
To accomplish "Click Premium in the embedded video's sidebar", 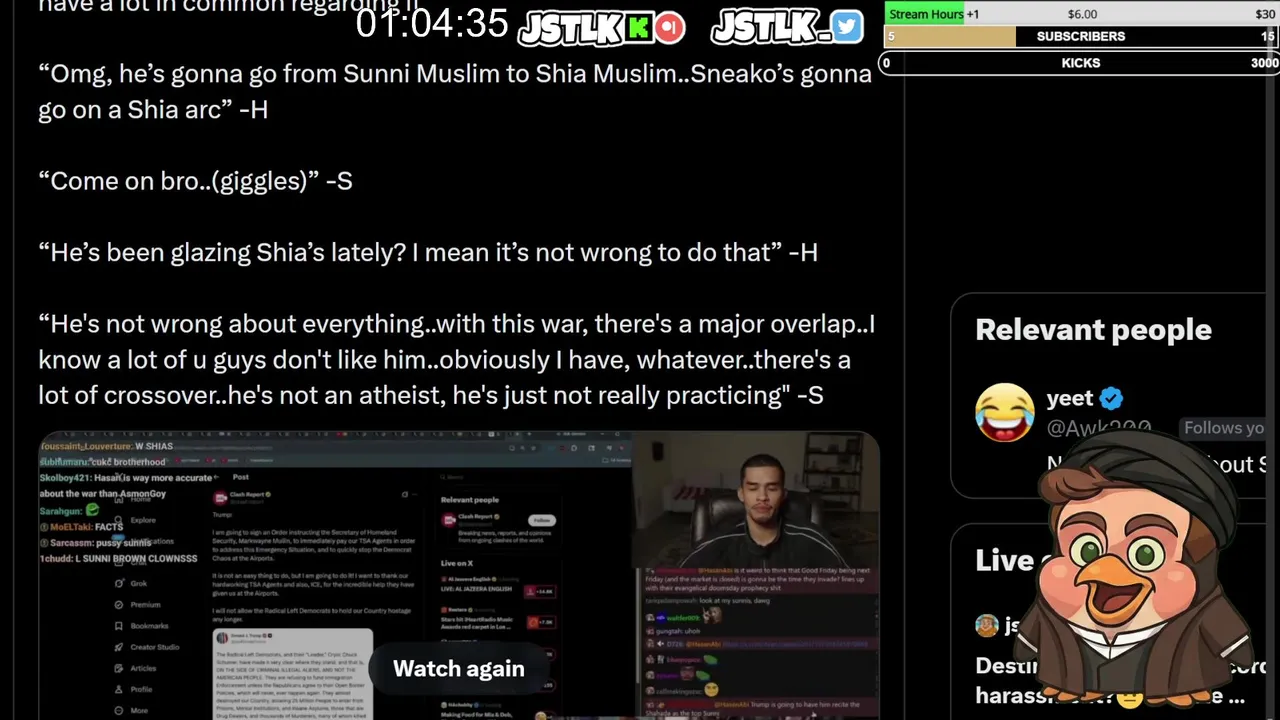I will [145, 604].
